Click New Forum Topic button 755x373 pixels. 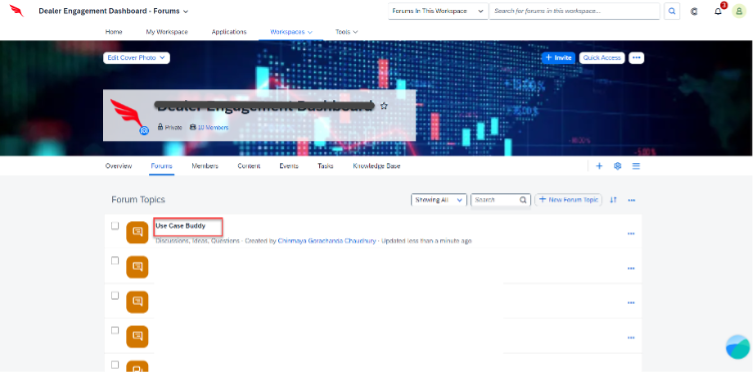tap(568, 200)
